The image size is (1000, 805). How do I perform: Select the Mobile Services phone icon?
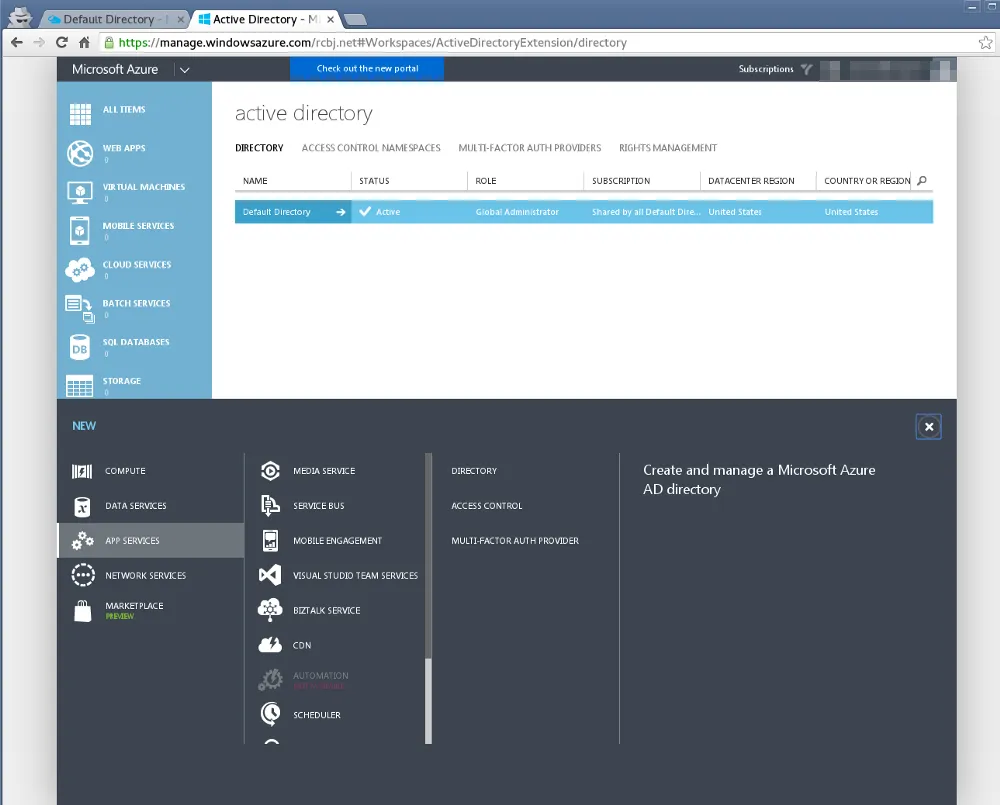(x=80, y=231)
